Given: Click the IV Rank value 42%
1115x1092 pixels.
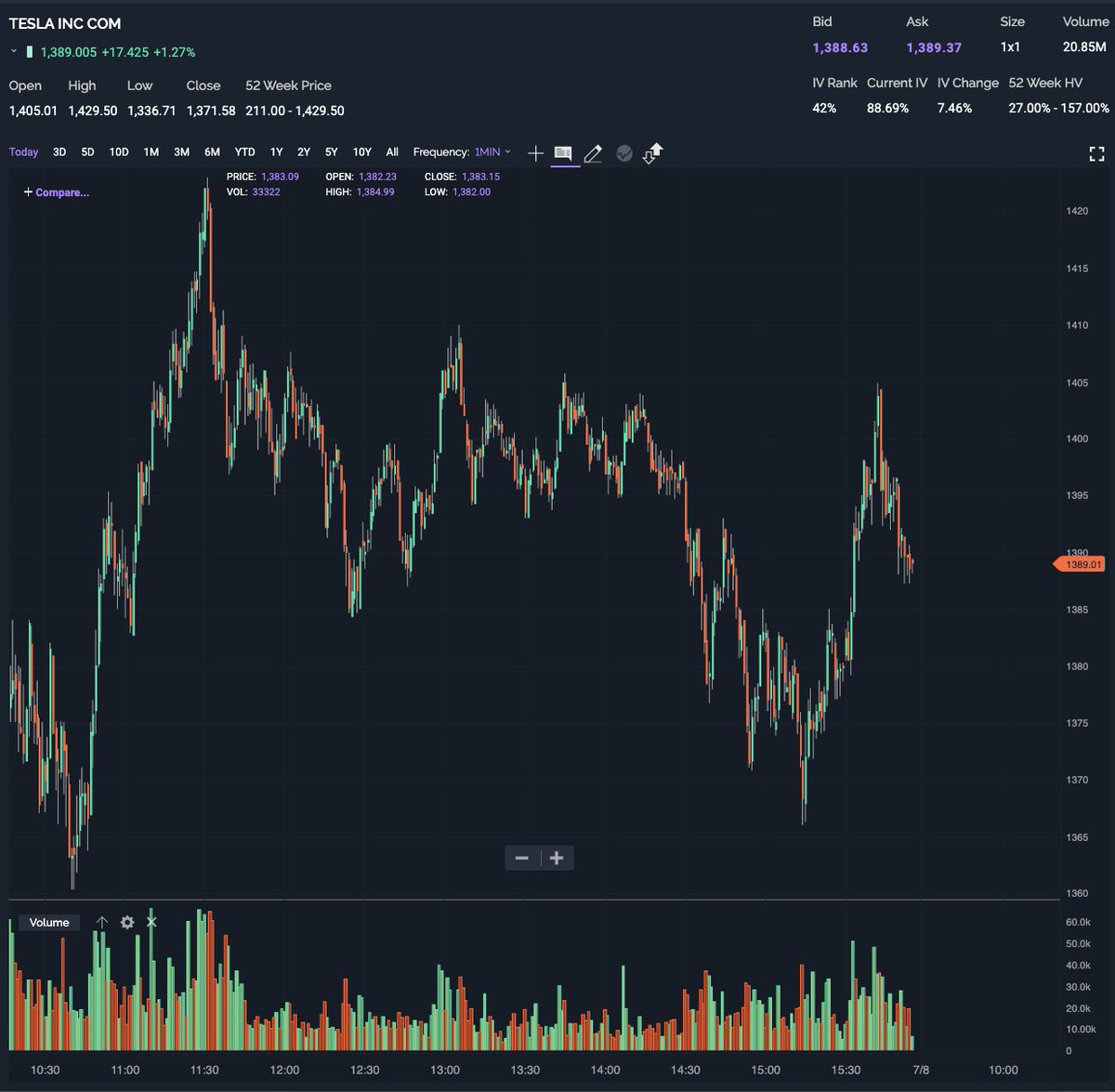Looking at the screenshot, I should click(824, 108).
